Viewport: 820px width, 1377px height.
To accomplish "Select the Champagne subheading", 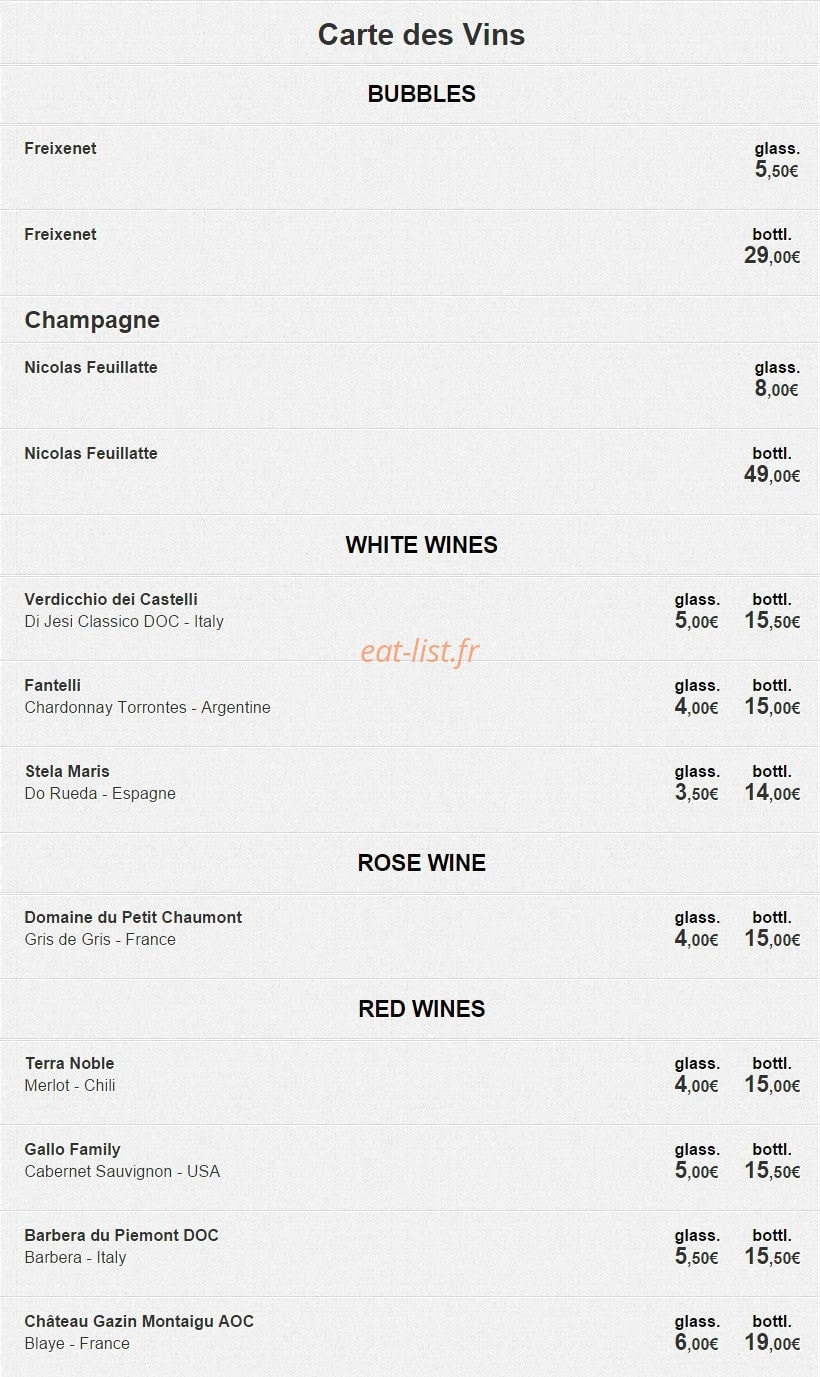I will point(92,320).
